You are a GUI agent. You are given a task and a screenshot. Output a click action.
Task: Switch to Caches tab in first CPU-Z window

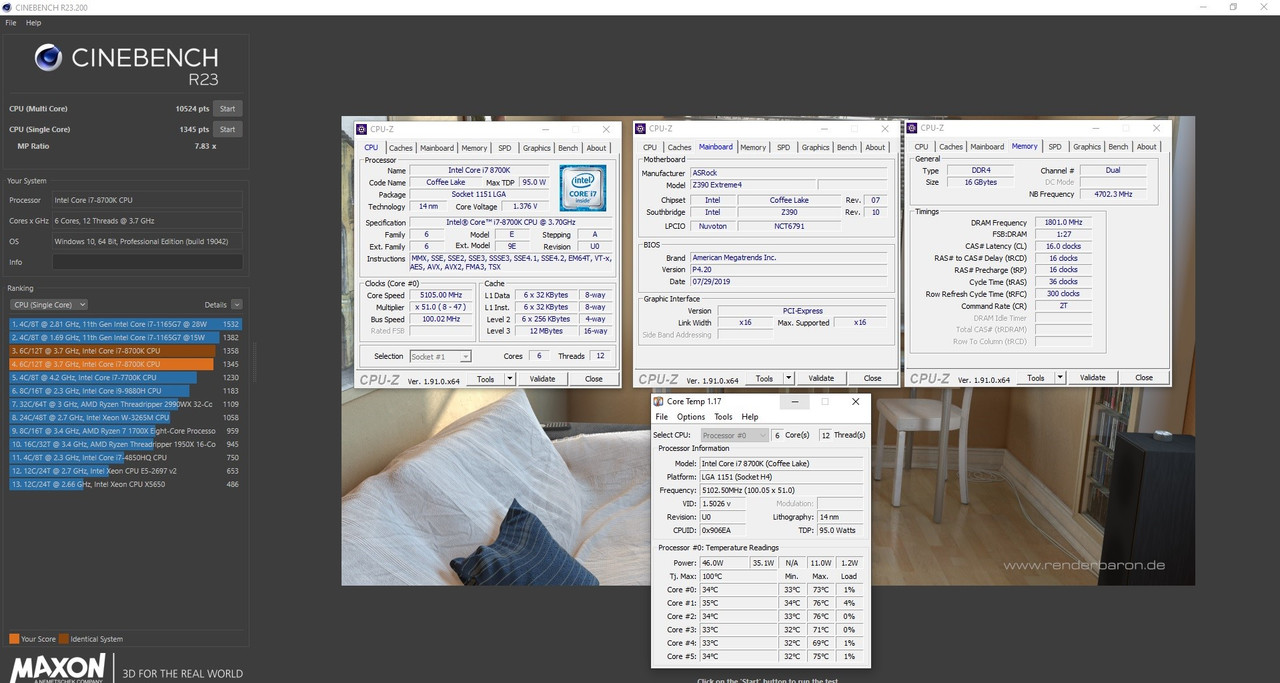(x=401, y=148)
